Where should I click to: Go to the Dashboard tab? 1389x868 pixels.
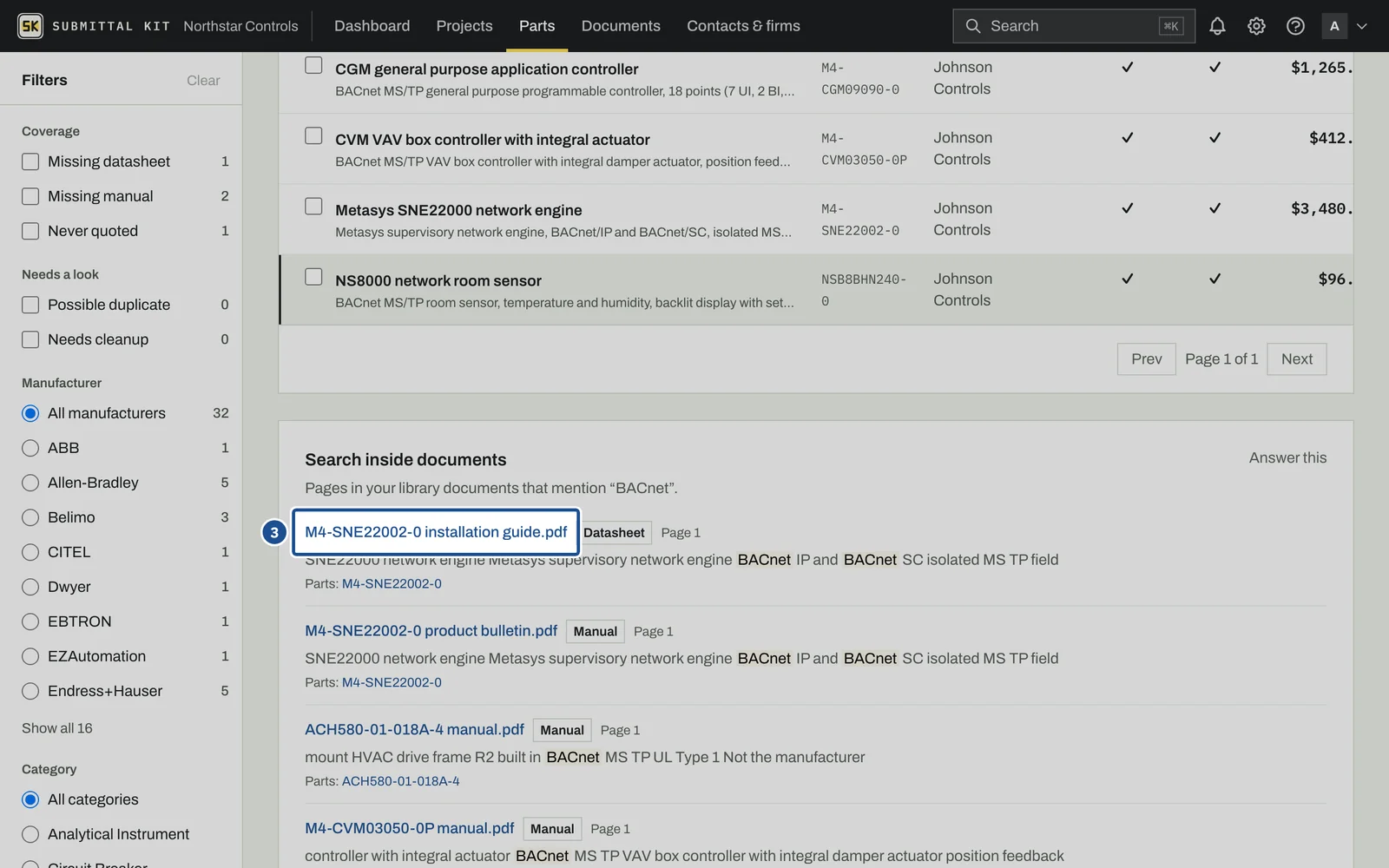point(372,26)
